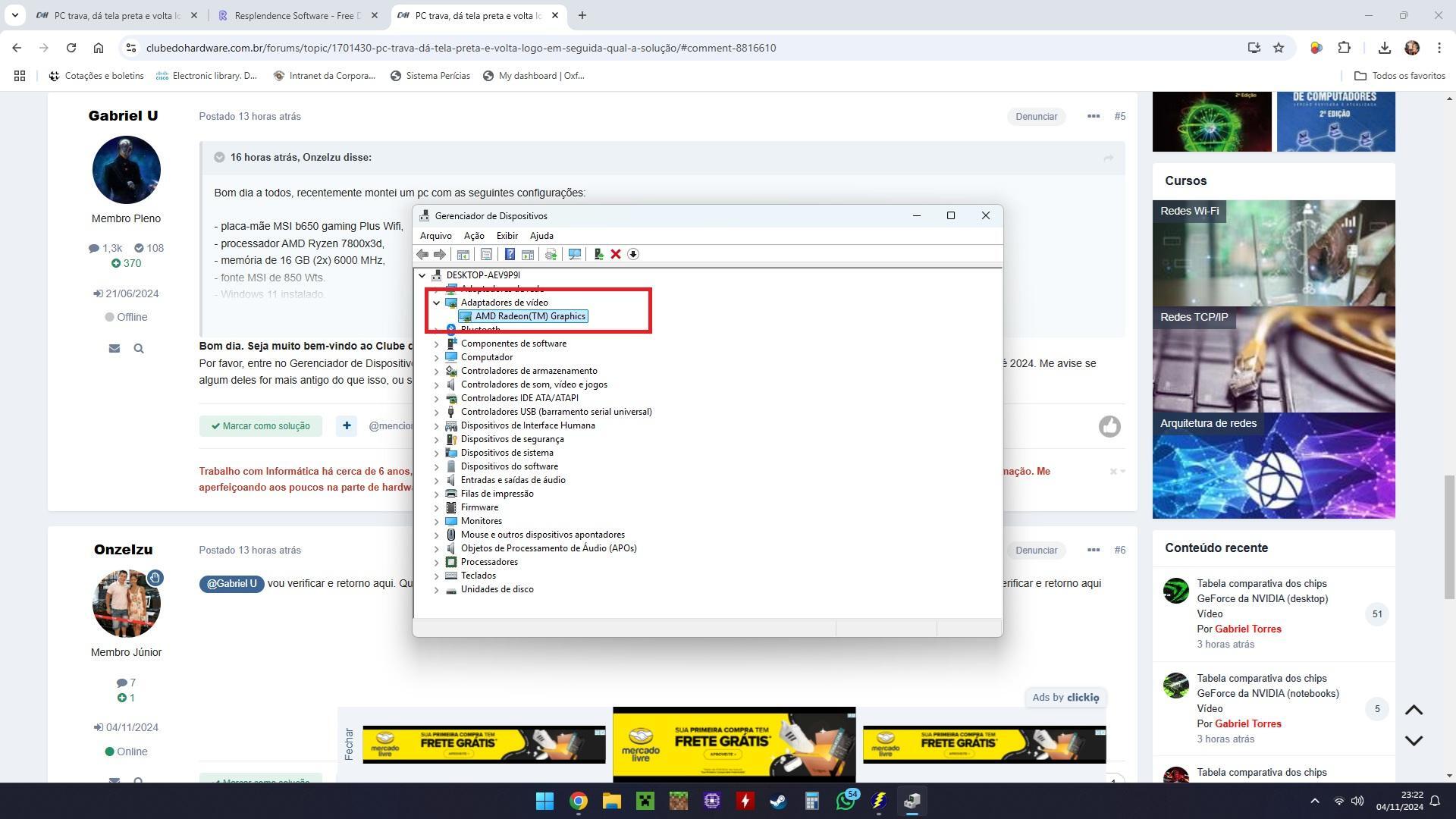The image size is (1456, 819).
Task: Select Teclados in device tree
Action: [478, 576]
